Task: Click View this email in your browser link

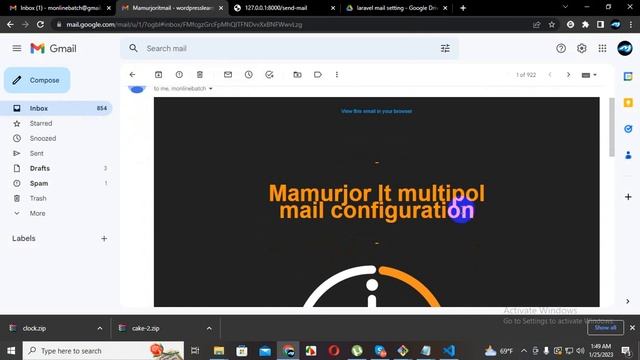Action: [x=376, y=111]
